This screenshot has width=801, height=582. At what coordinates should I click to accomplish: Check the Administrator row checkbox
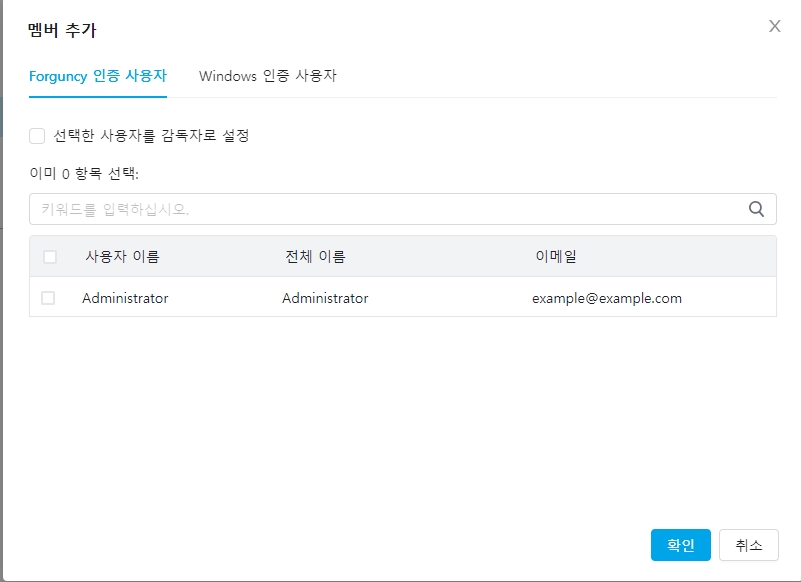(x=48, y=298)
